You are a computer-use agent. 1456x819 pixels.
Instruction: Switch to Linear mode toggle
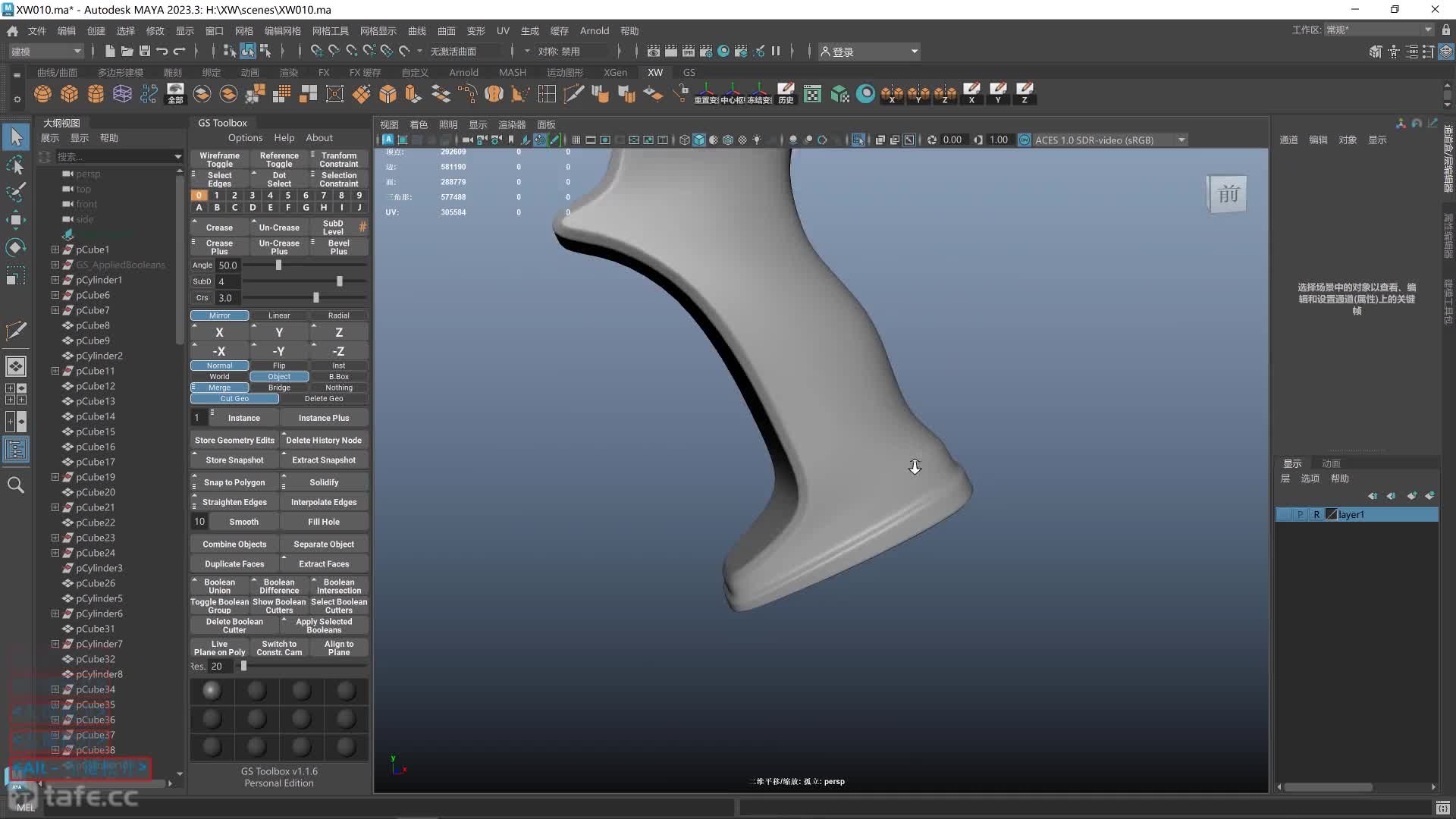pos(279,315)
